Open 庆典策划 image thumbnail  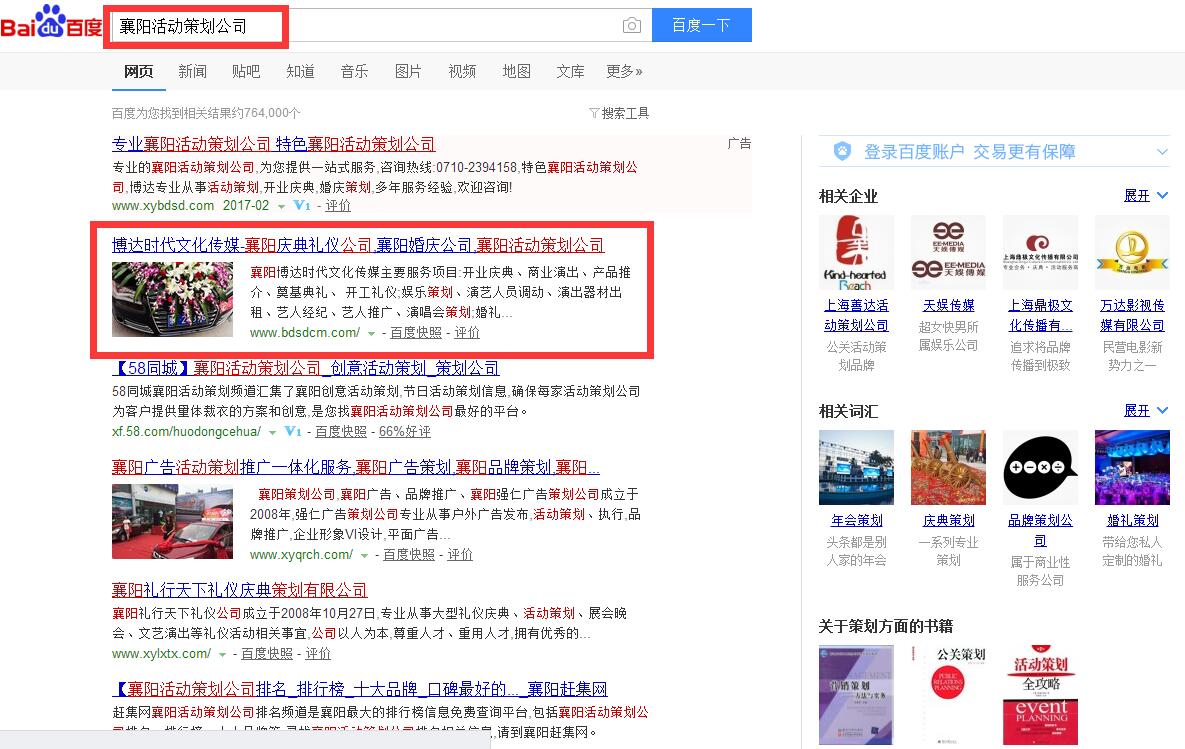pyautogui.click(x=948, y=467)
